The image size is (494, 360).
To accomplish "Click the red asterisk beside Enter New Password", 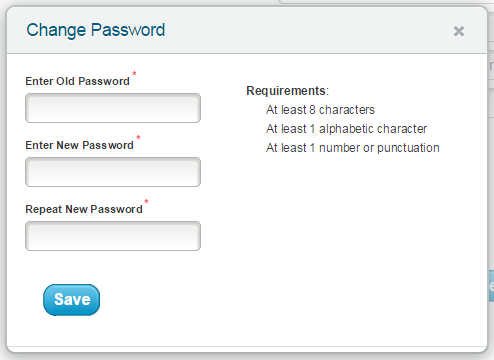I will point(138,137).
